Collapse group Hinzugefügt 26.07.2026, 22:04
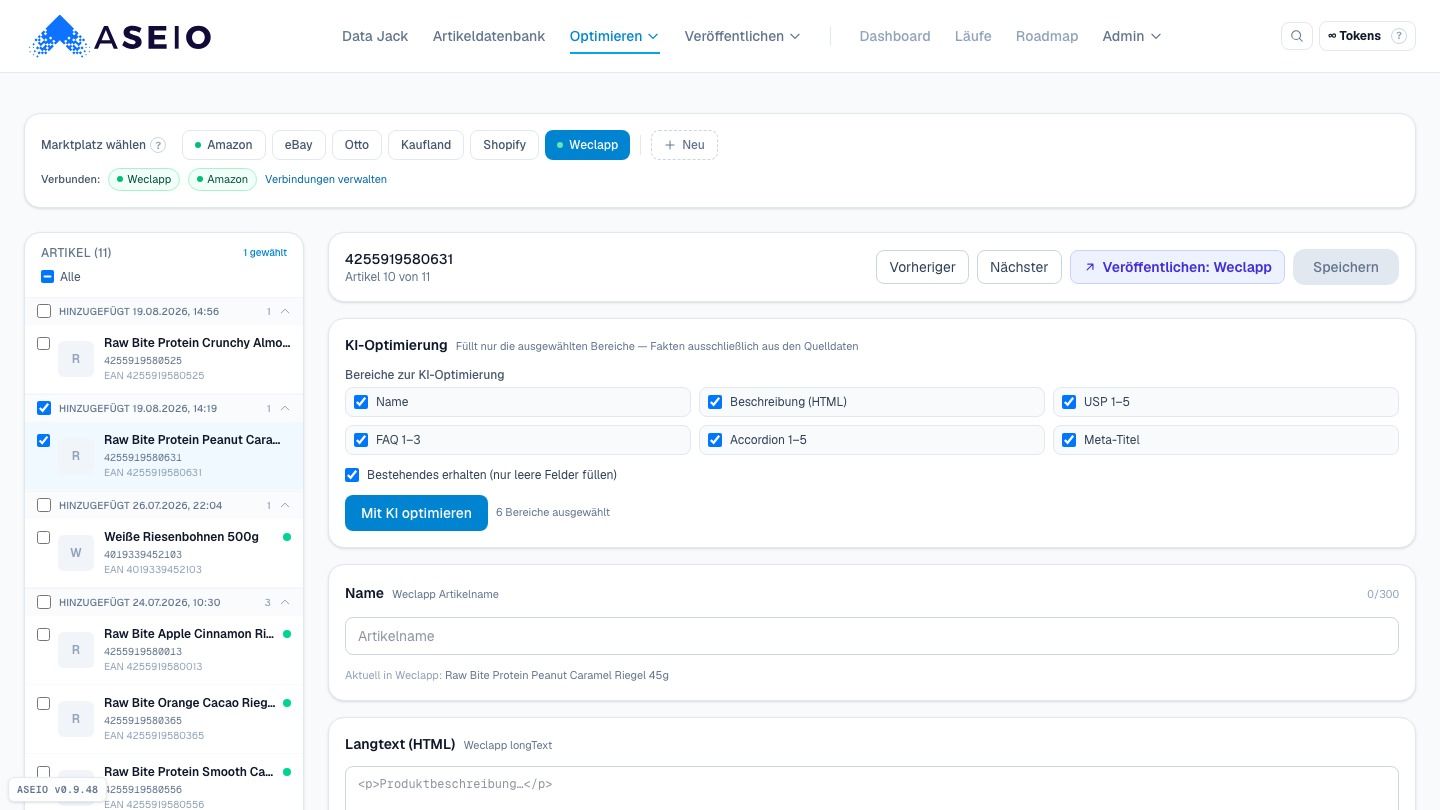The width and height of the screenshot is (1440, 810). [285, 505]
